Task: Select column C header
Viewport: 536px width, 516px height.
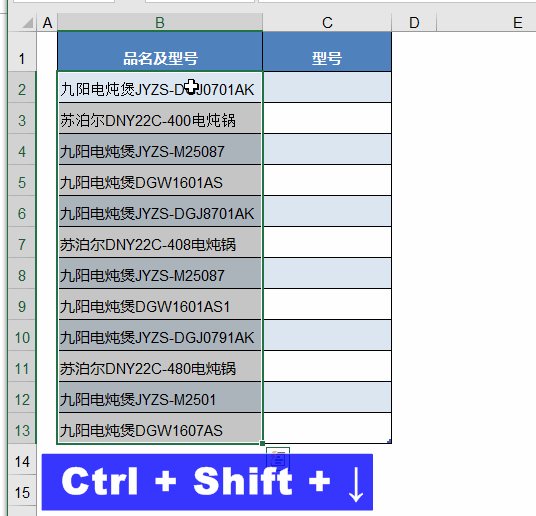Action: pos(327,23)
